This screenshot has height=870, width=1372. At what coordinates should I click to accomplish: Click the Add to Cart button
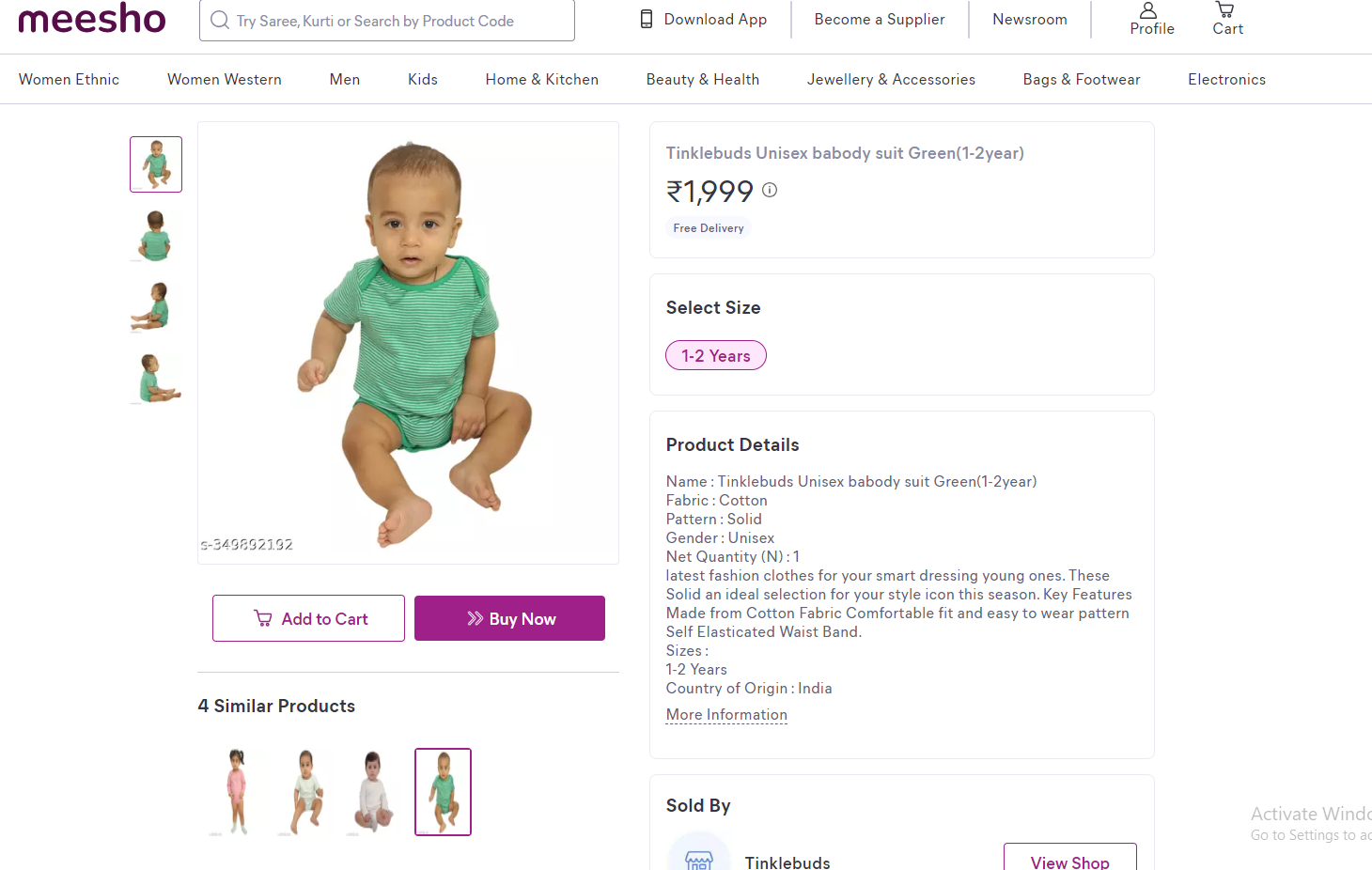[x=308, y=618]
